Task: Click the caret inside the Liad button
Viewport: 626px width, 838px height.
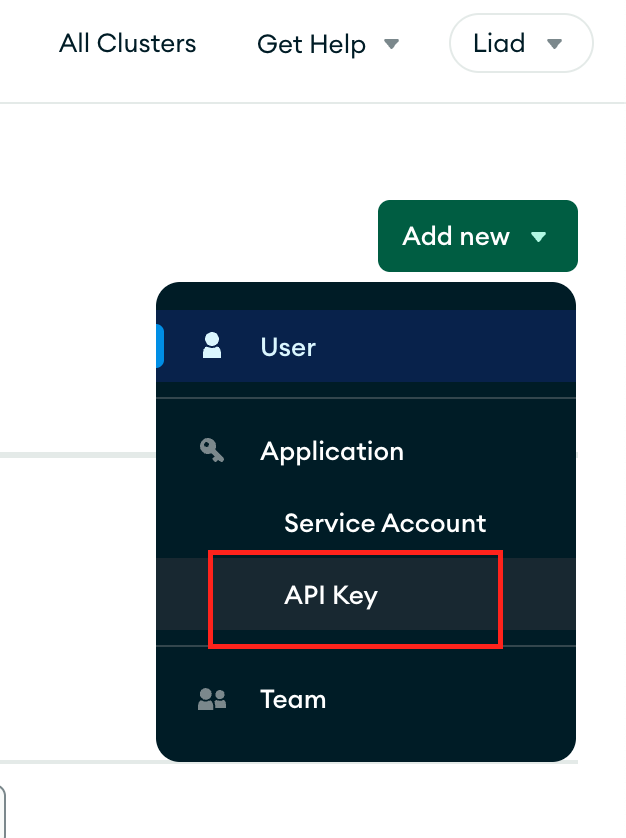Action: pos(554,43)
